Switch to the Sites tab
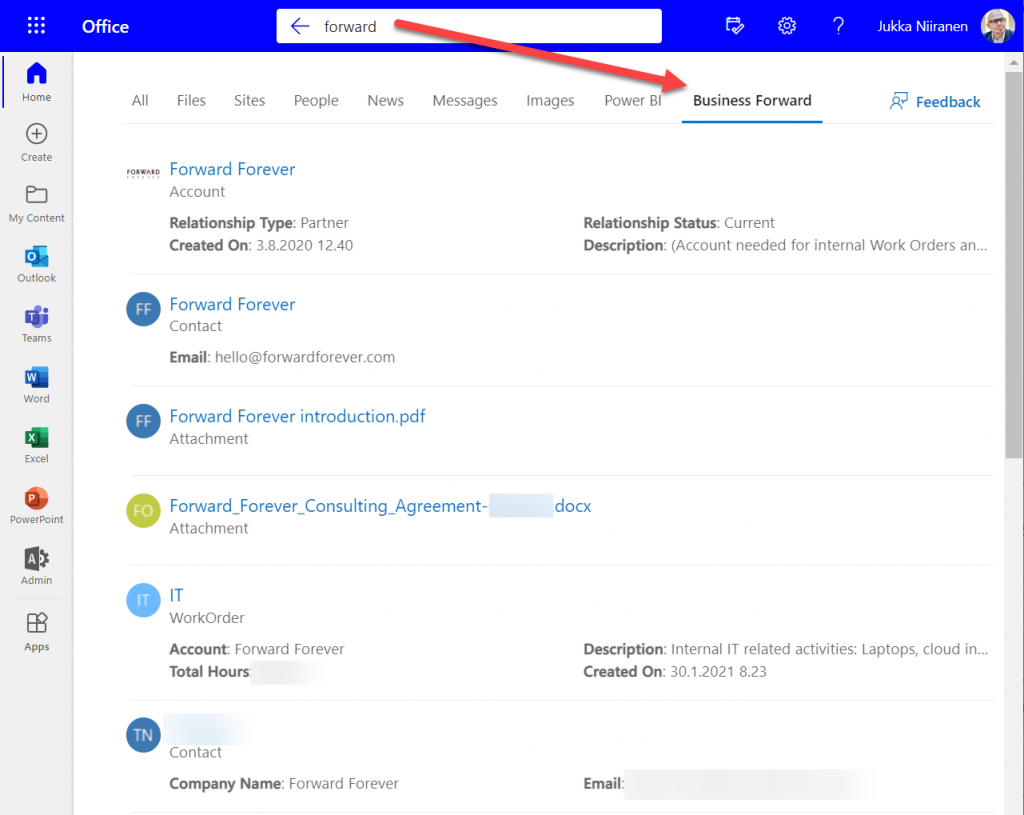1024x815 pixels. 249,101
